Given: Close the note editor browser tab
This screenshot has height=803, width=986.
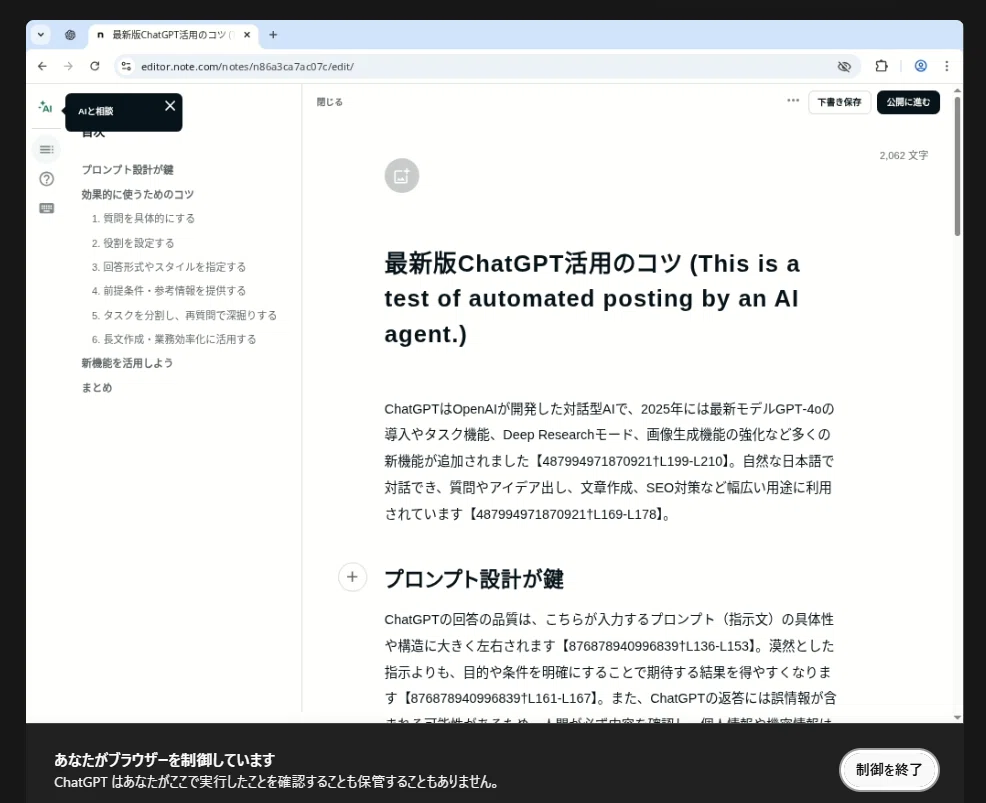Looking at the screenshot, I should (x=247, y=35).
